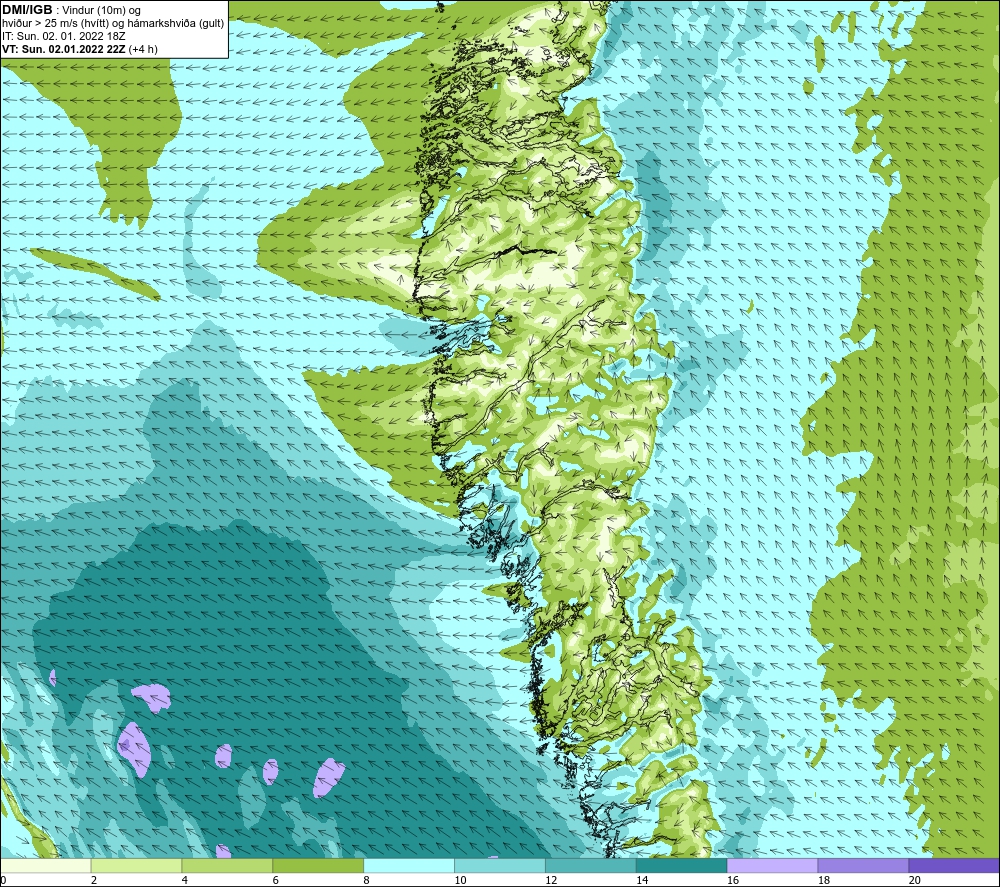This screenshot has width=1000, height=887.
Task: Click the 'IT: Sun. 02. 01. 2022 18Z' line
Action: click(64, 36)
